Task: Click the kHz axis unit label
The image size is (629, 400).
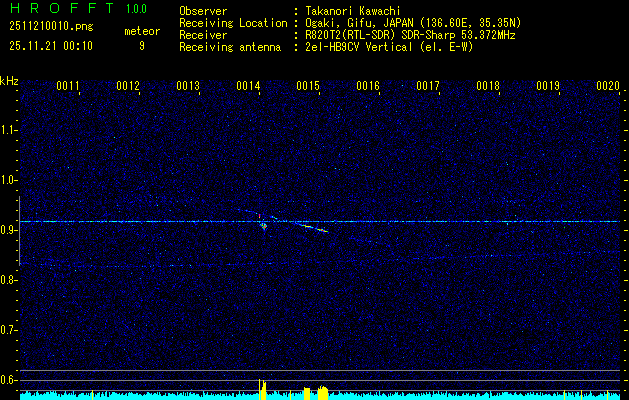Action: 9,81
